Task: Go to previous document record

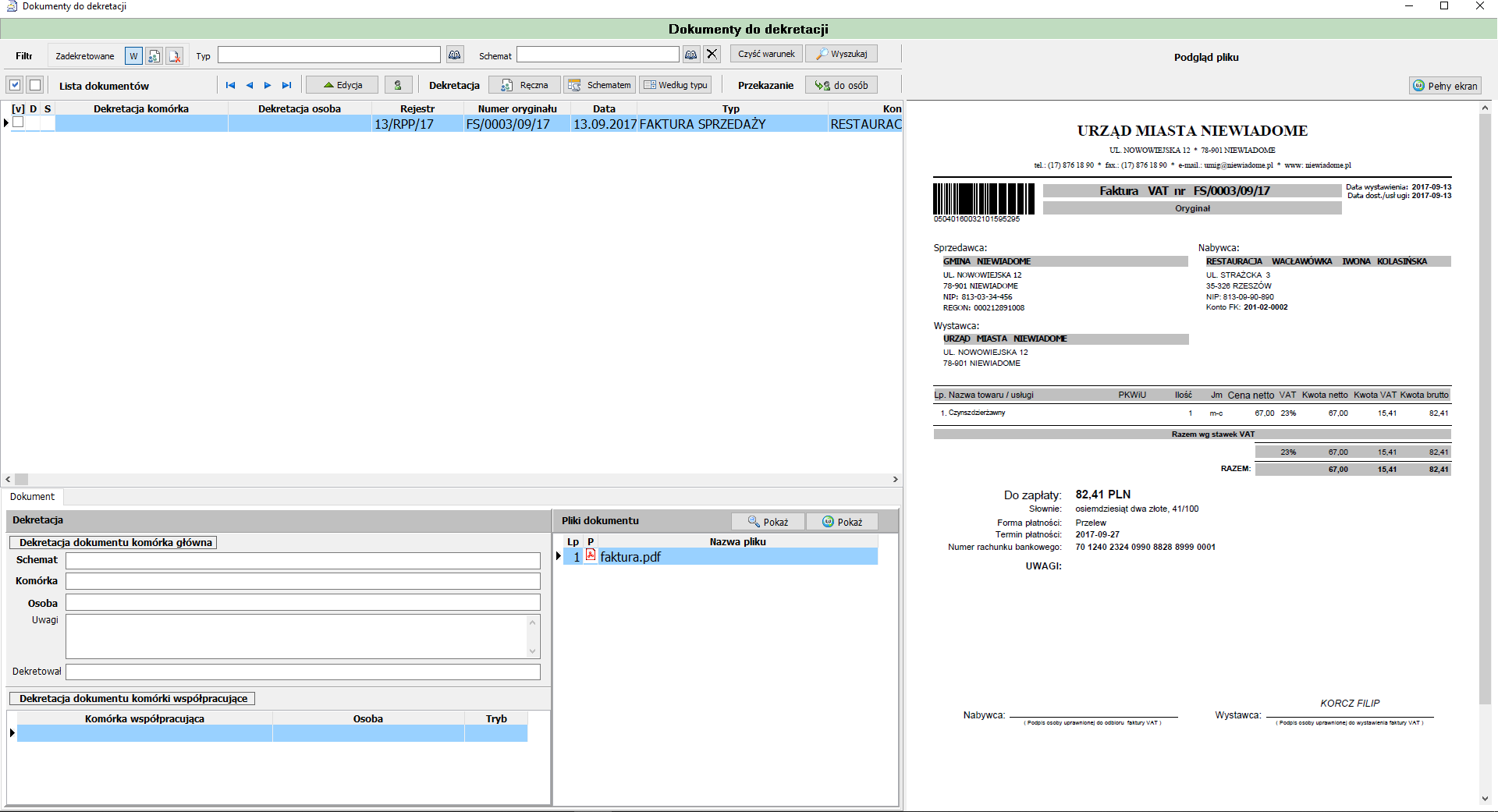Action: tap(250, 85)
